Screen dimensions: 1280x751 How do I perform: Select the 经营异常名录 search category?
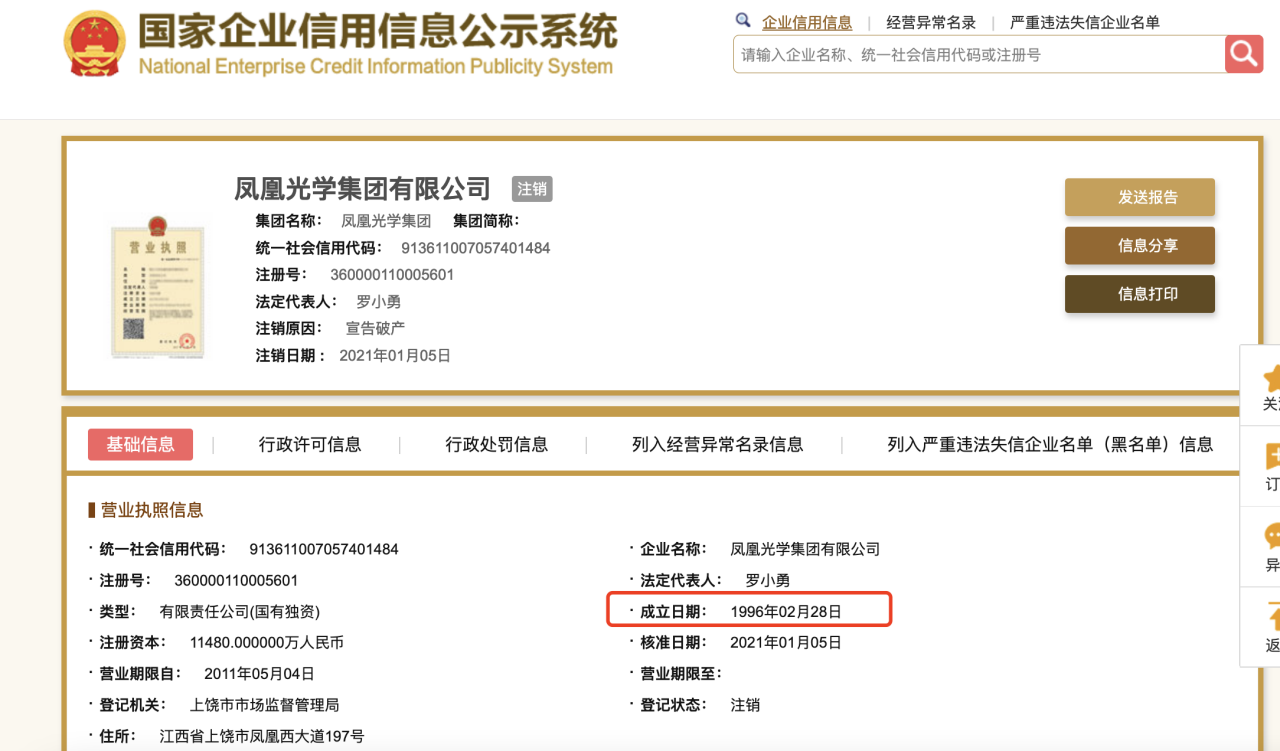coord(931,22)
